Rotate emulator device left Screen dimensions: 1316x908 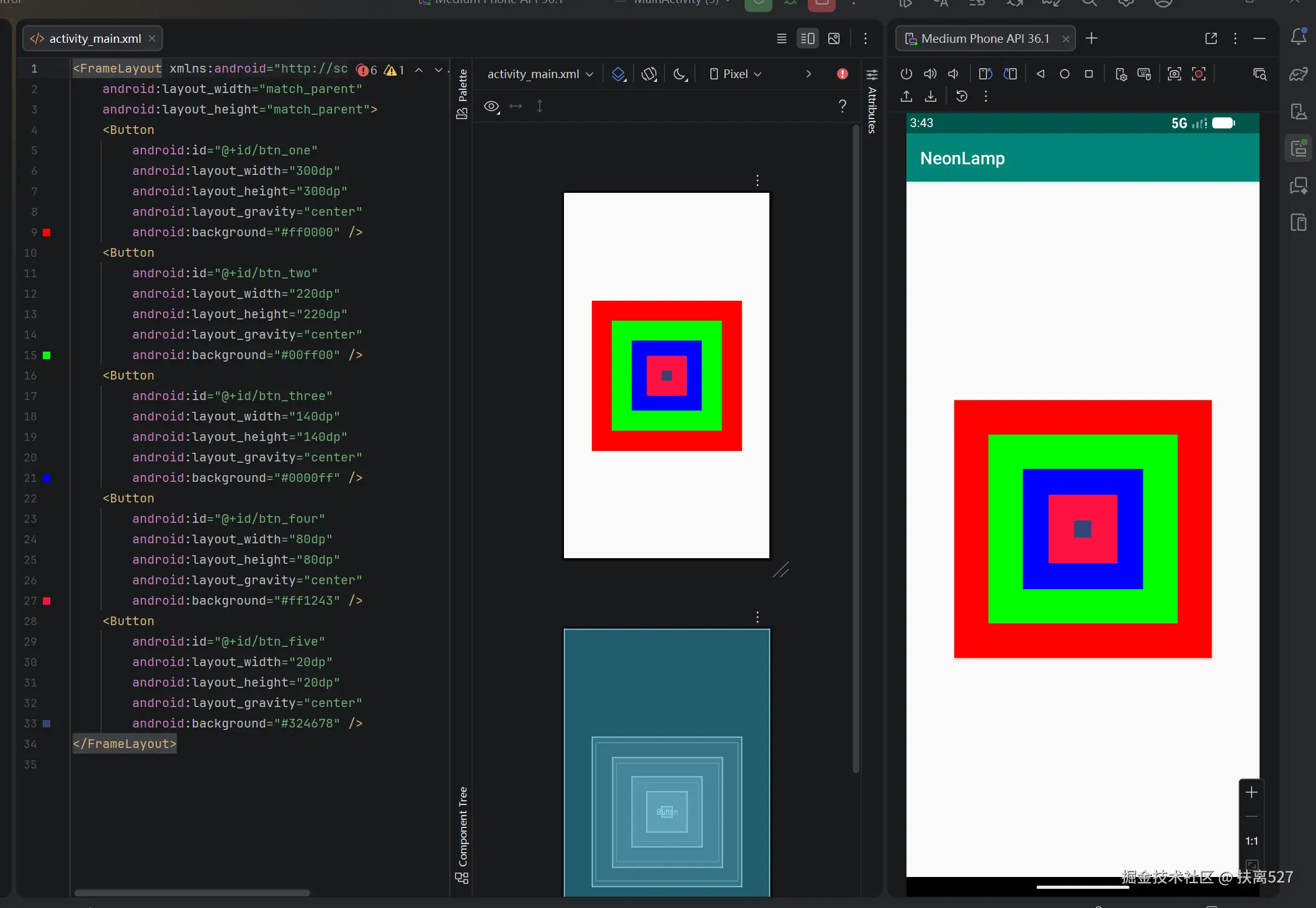(x=985, y=74)
